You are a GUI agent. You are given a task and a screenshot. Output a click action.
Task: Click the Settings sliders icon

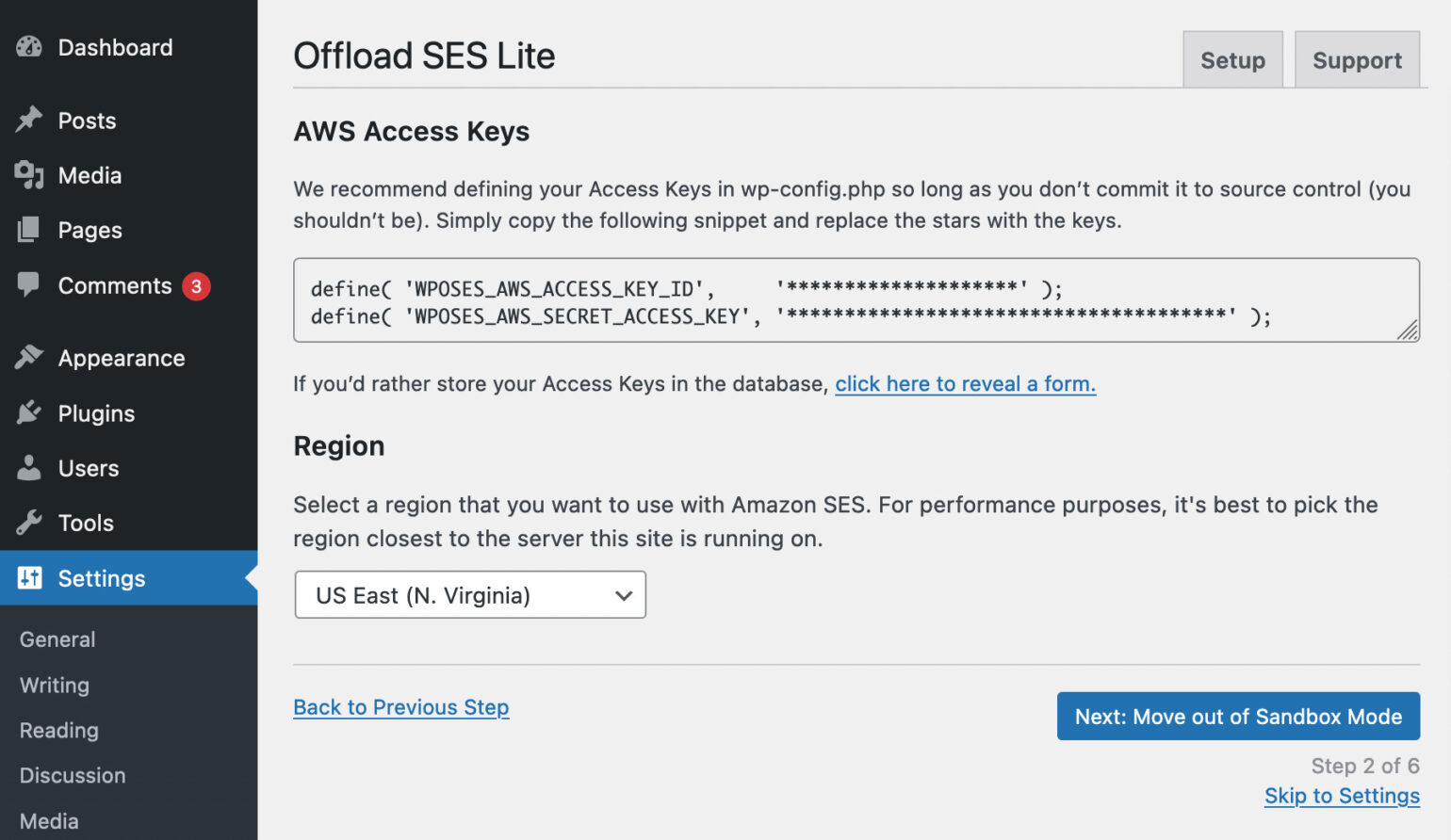tap(29, 578)
